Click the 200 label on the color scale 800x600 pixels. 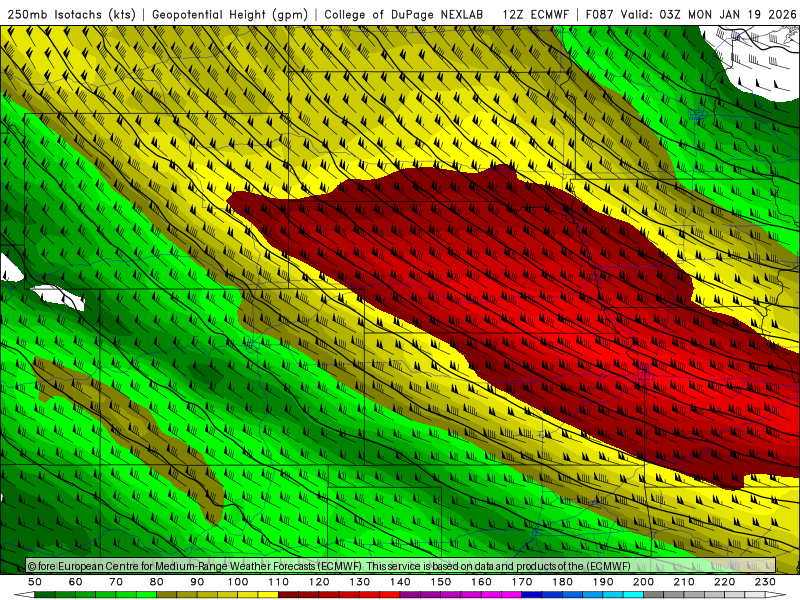coord(643,582)
